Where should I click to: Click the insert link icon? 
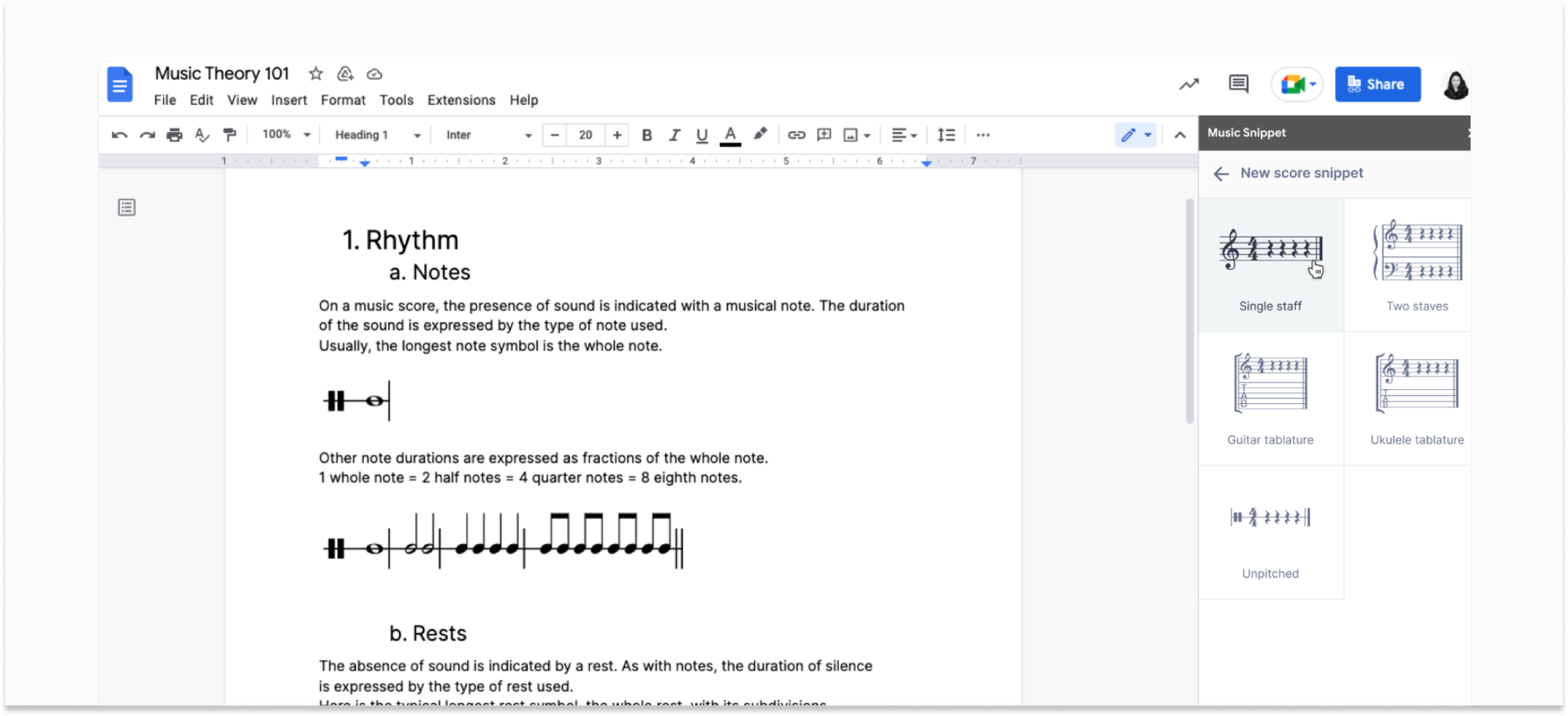(x=797, y=135)
